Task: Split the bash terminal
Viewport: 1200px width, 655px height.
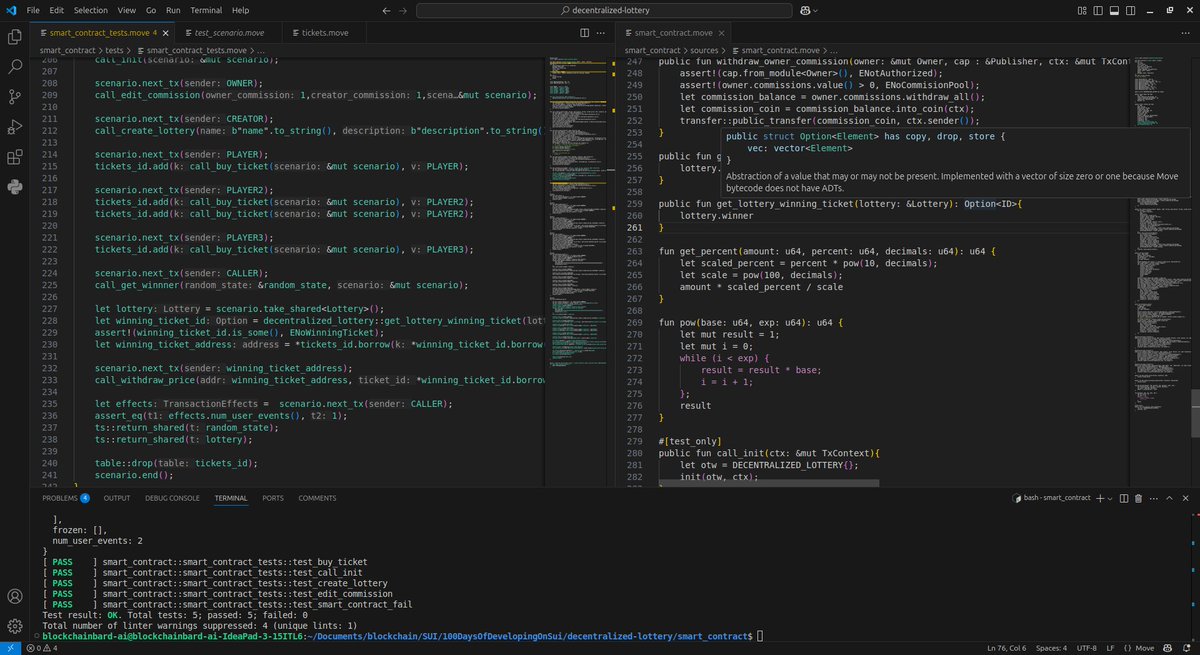Action: point(1122,497)
